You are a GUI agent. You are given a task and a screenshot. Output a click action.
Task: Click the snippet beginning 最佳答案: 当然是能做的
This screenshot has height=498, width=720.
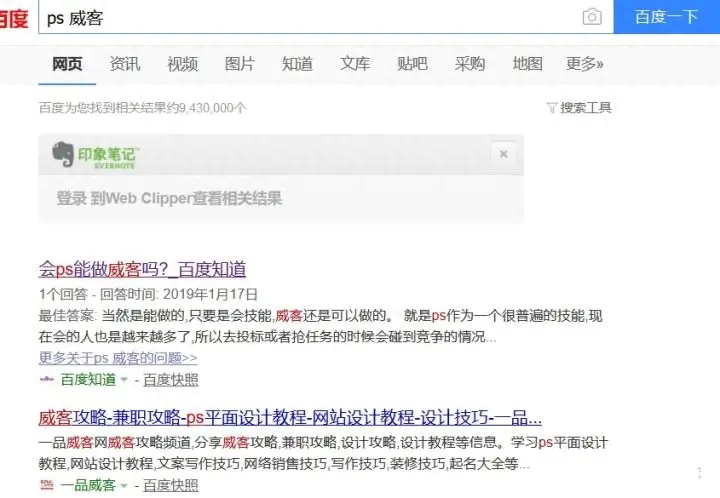coord(321,326)
